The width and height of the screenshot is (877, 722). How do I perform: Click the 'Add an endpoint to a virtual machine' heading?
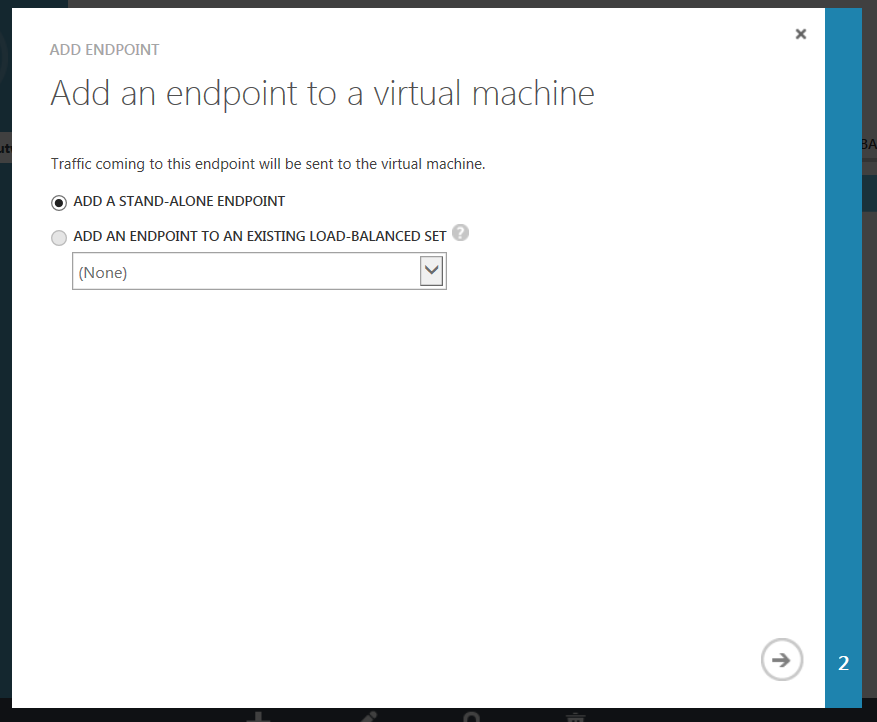(x=322, y=93)
